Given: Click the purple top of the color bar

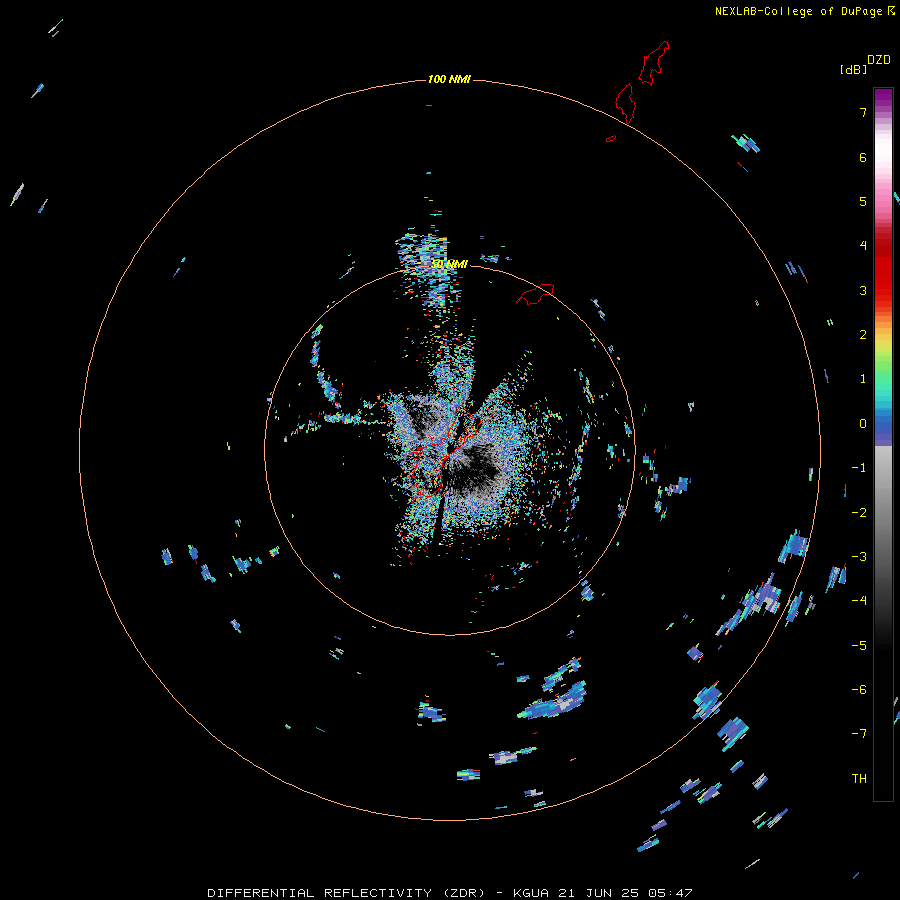Looking at the screenshot, I should (x=883, y=98).
